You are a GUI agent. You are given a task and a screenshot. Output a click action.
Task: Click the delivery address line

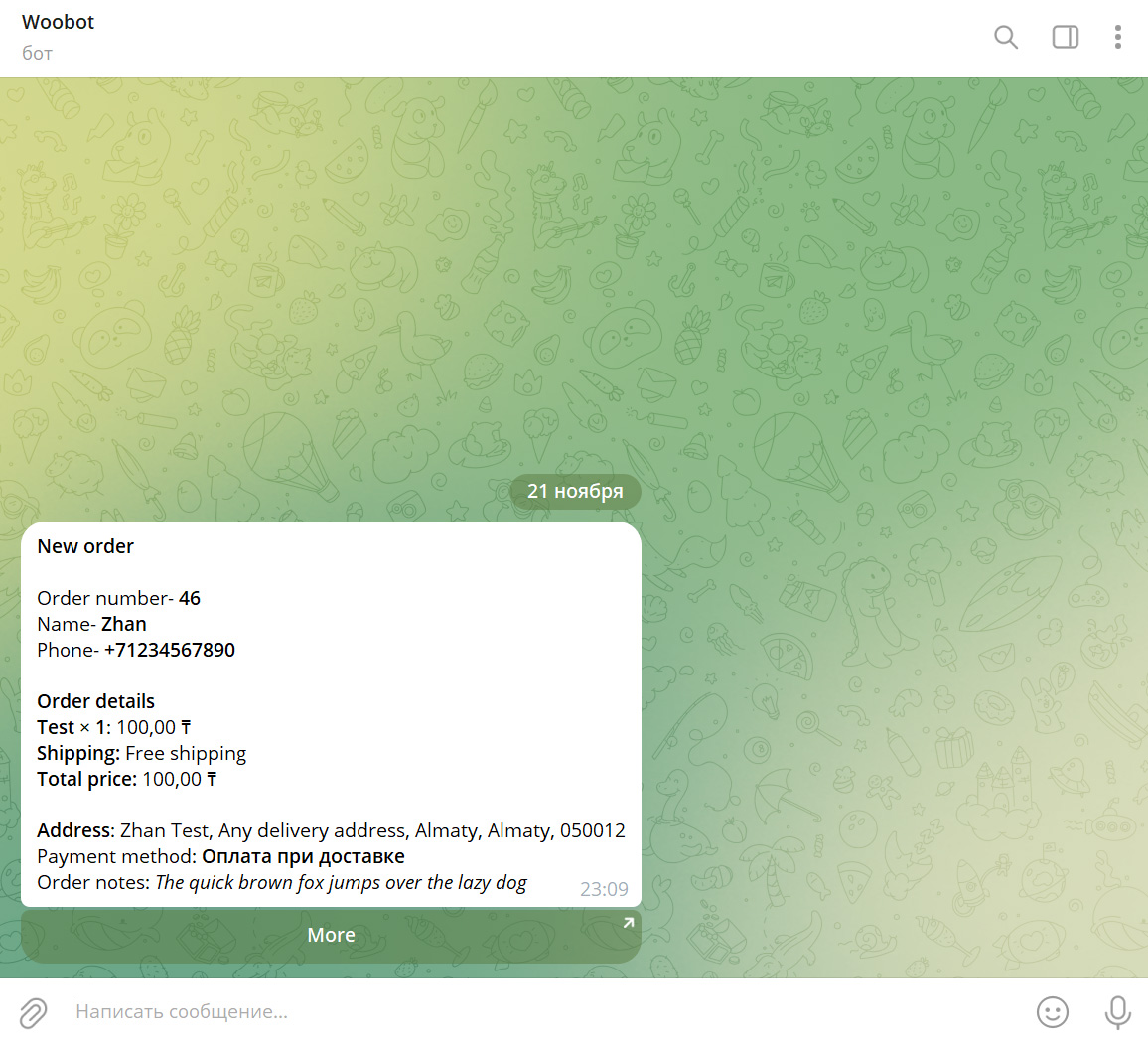(332, 831)
